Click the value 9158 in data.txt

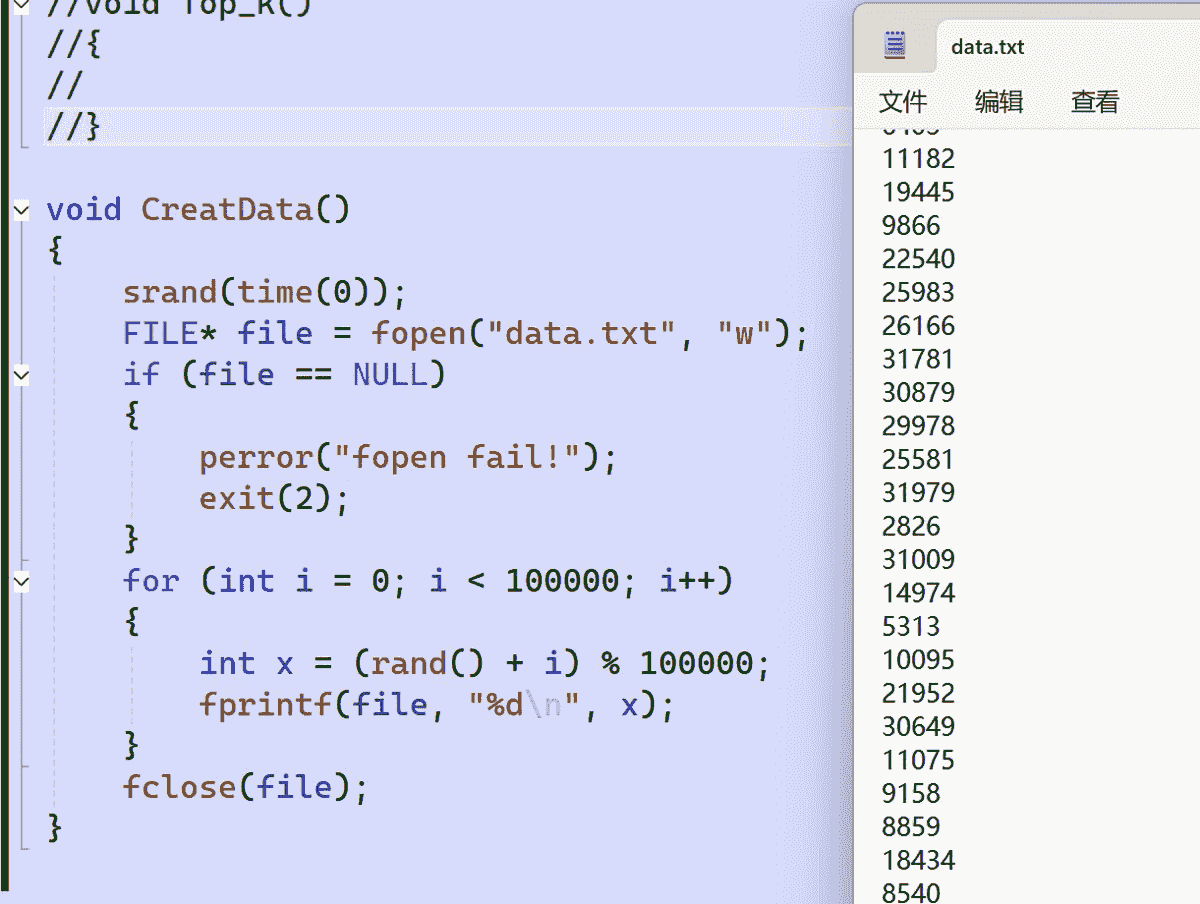coord(911,793)
